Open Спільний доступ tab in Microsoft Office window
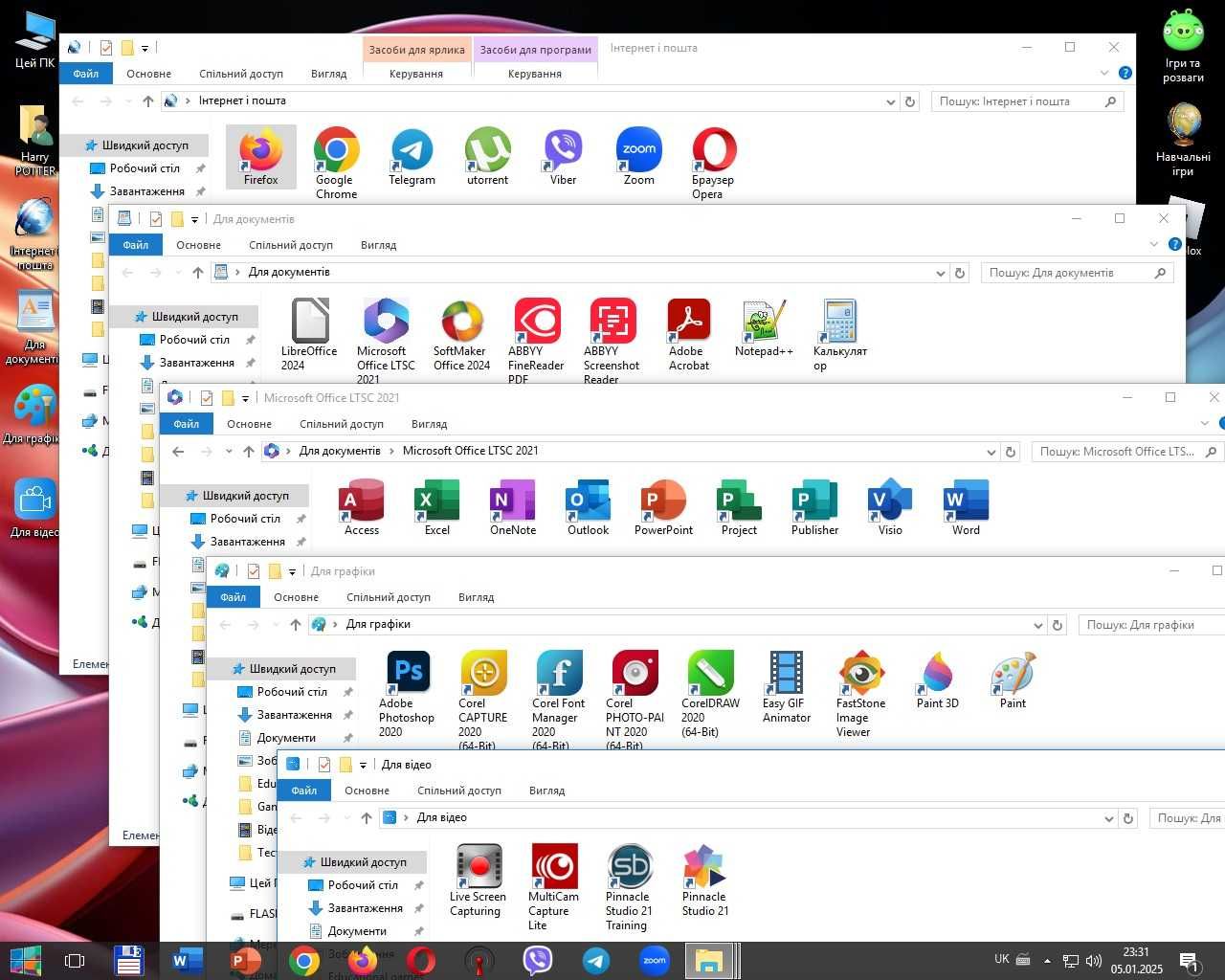 pos(342,424)
